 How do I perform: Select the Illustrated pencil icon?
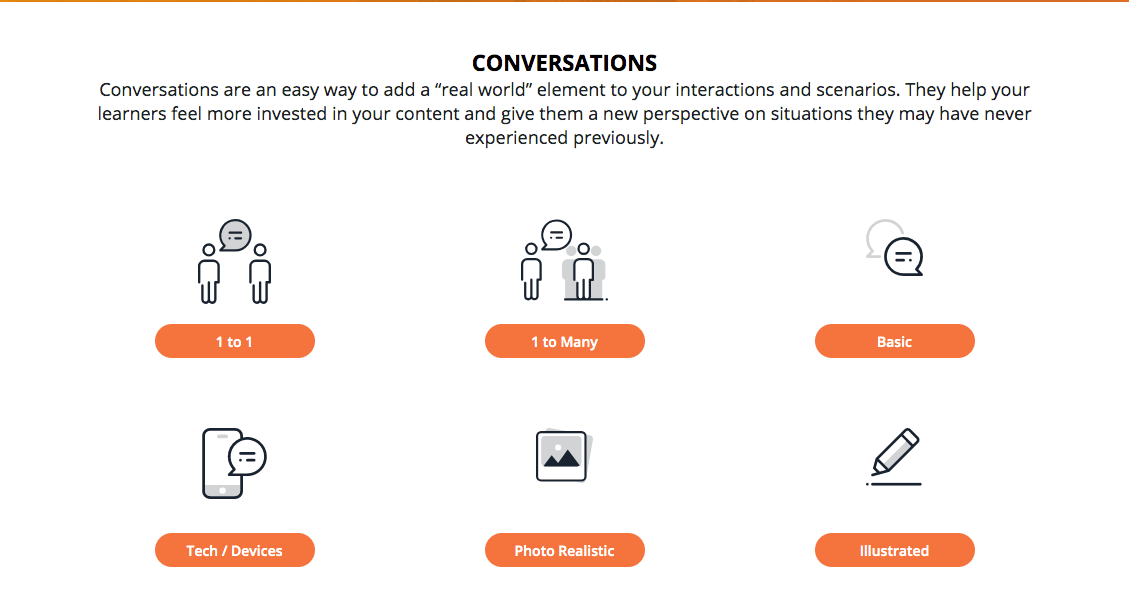[x=894, y=456]
